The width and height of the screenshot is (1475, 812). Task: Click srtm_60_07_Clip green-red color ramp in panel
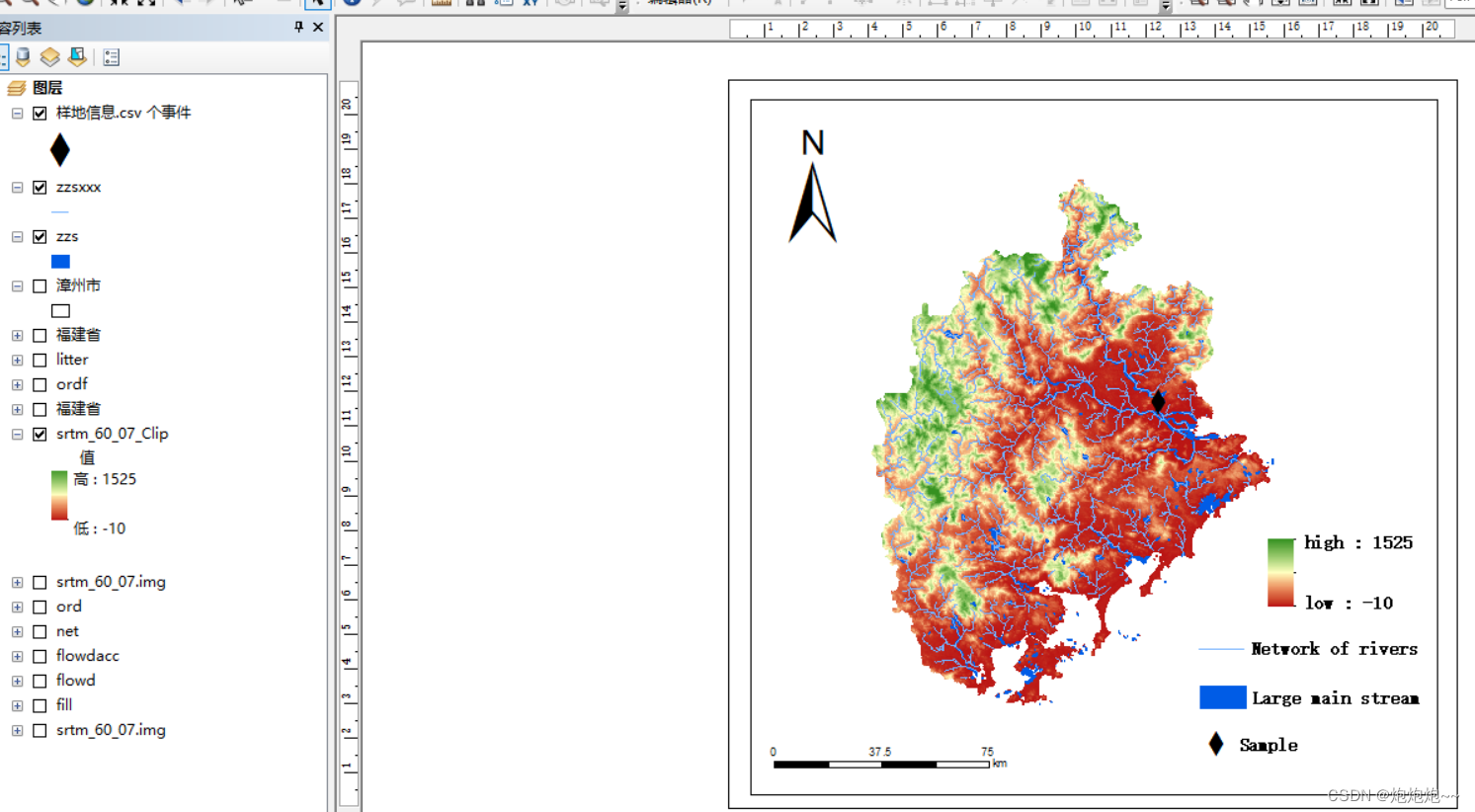click(59, 495)
